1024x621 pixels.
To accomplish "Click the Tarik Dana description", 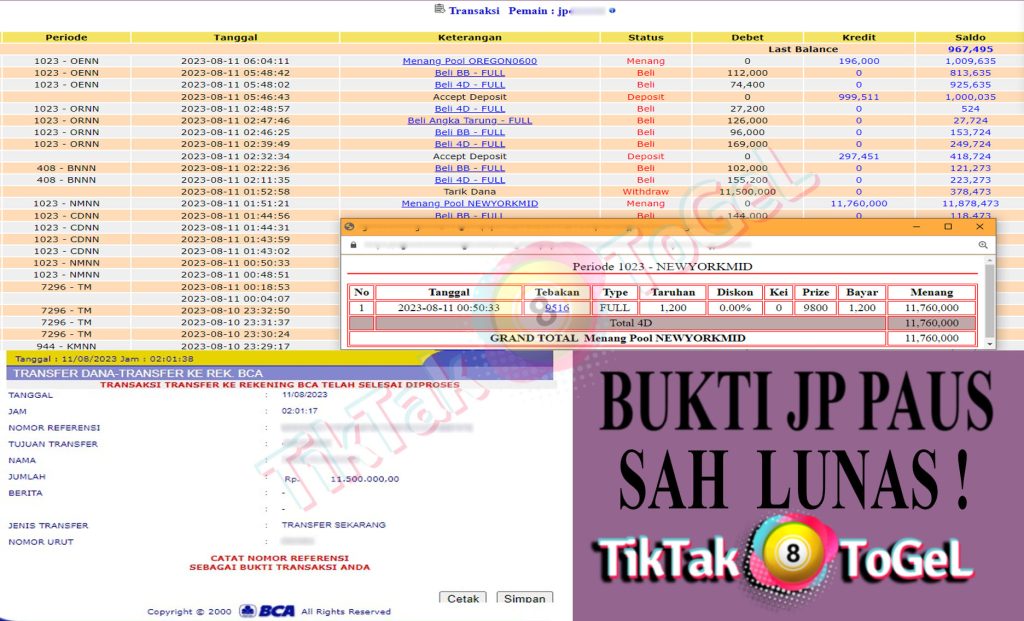I will pos(470,191).
